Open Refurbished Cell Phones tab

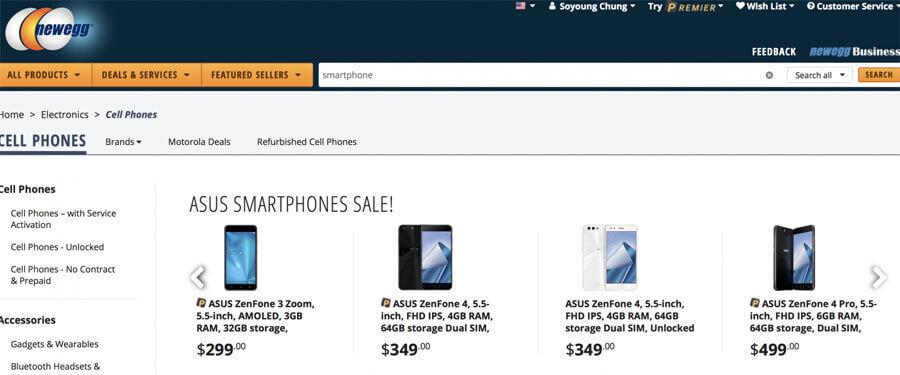307,142
